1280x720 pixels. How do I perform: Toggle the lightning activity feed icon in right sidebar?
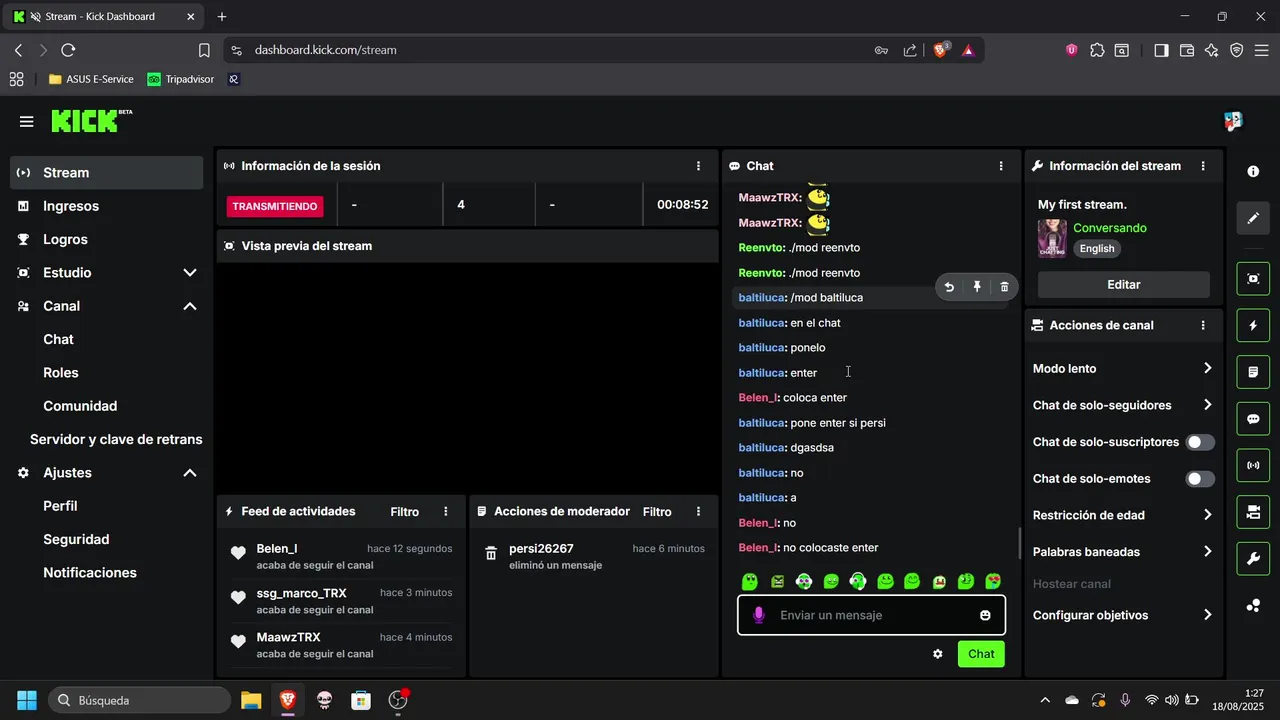[x=1253, y=326]
